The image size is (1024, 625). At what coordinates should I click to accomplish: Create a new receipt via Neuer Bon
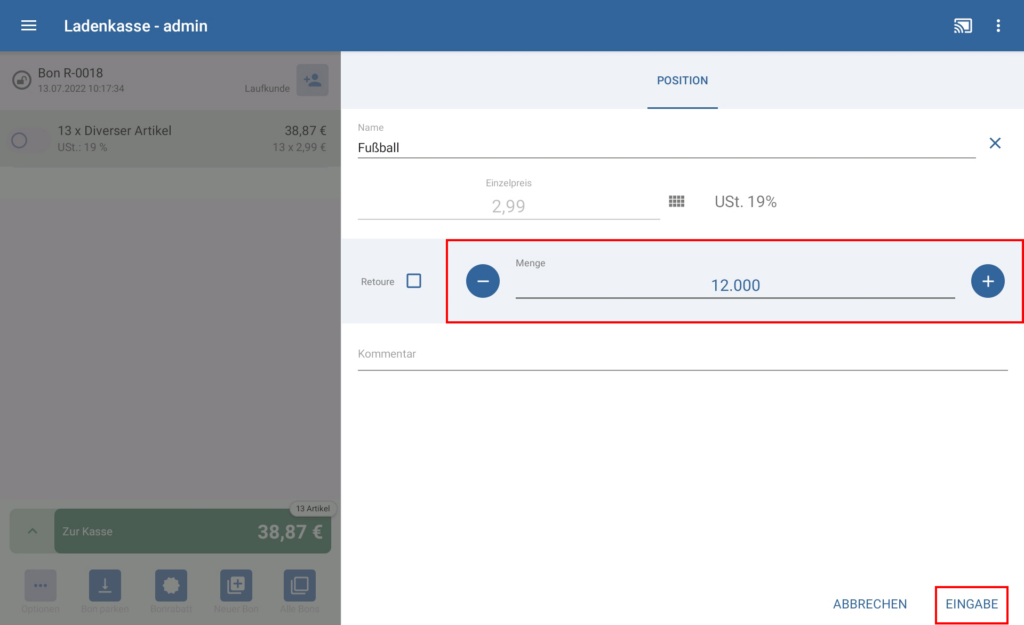click(x=236, y=586)
